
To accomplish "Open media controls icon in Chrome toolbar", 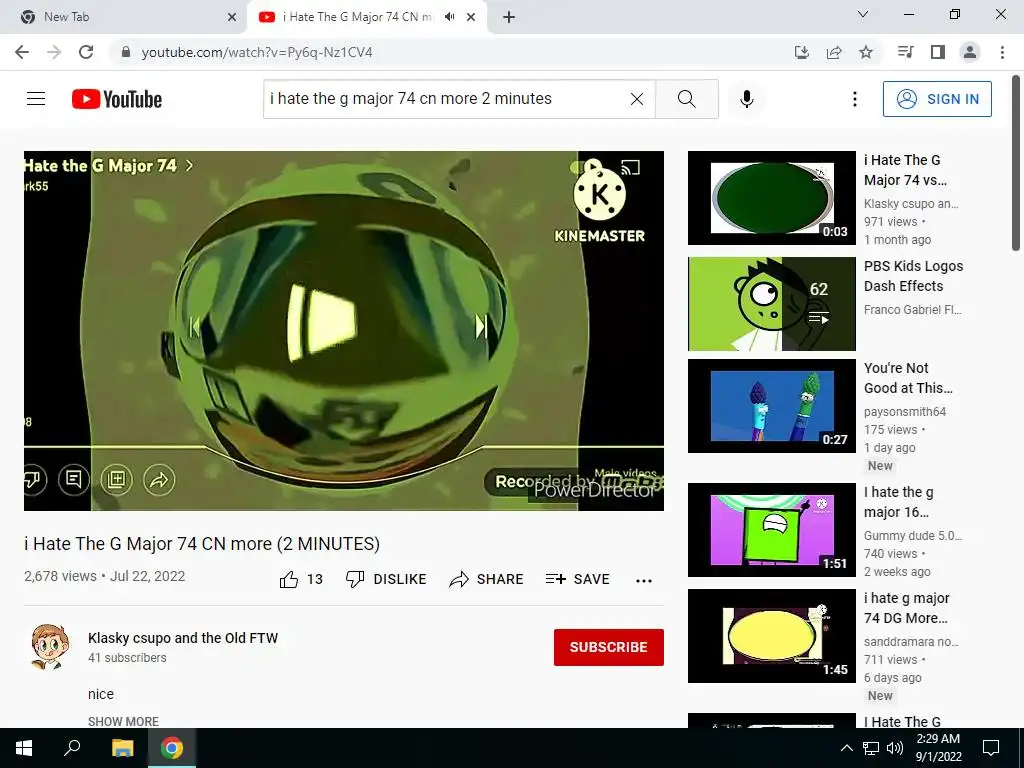I will click(x=905, y=52).
